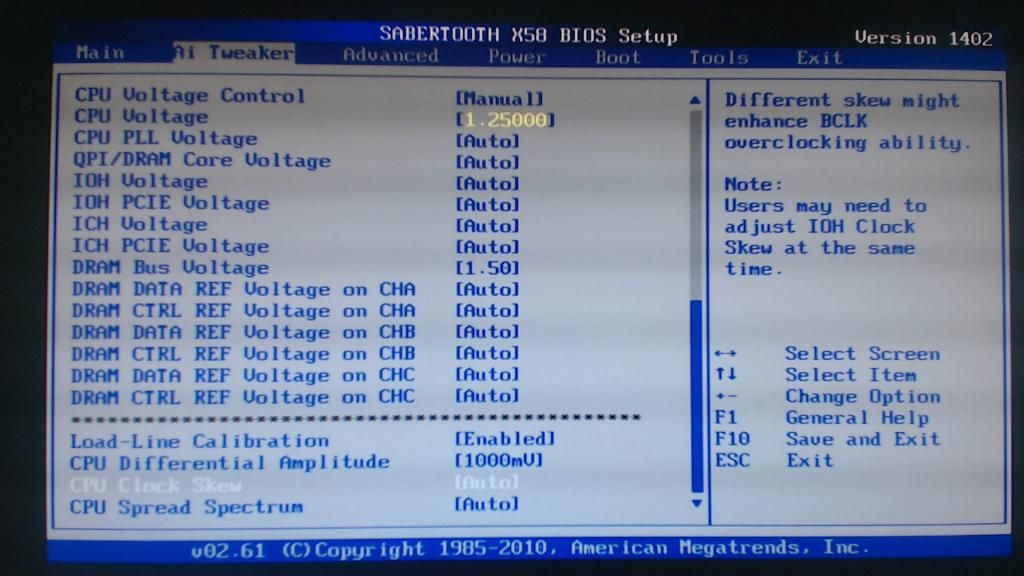Screen dimensions: 1024x576
Task: Open highlighted CPU Clock Skew Auto value
Action: pyautogui.click(x=487, y=483)
